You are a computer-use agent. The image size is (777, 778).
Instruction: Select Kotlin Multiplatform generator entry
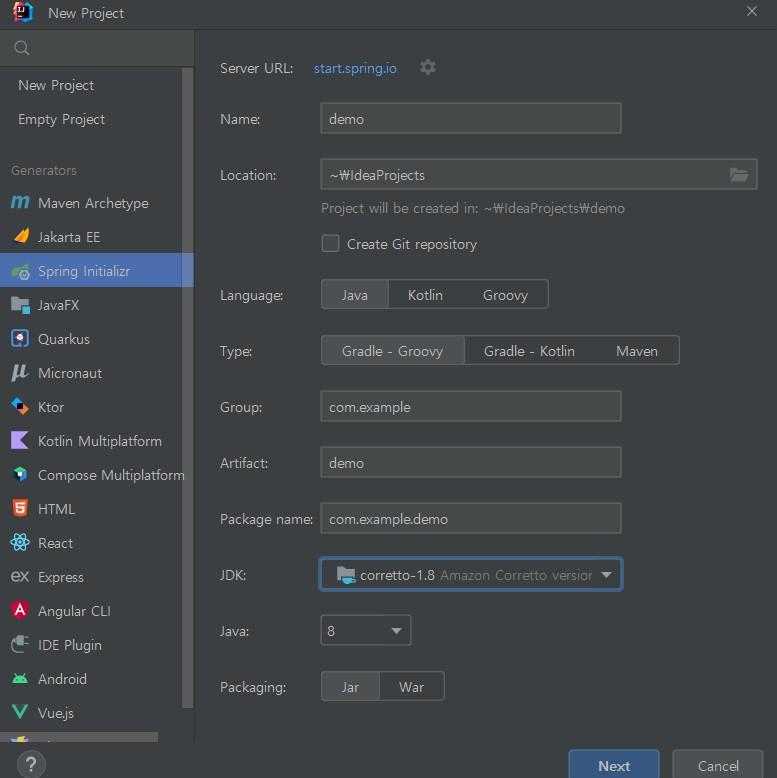[91, 441]
